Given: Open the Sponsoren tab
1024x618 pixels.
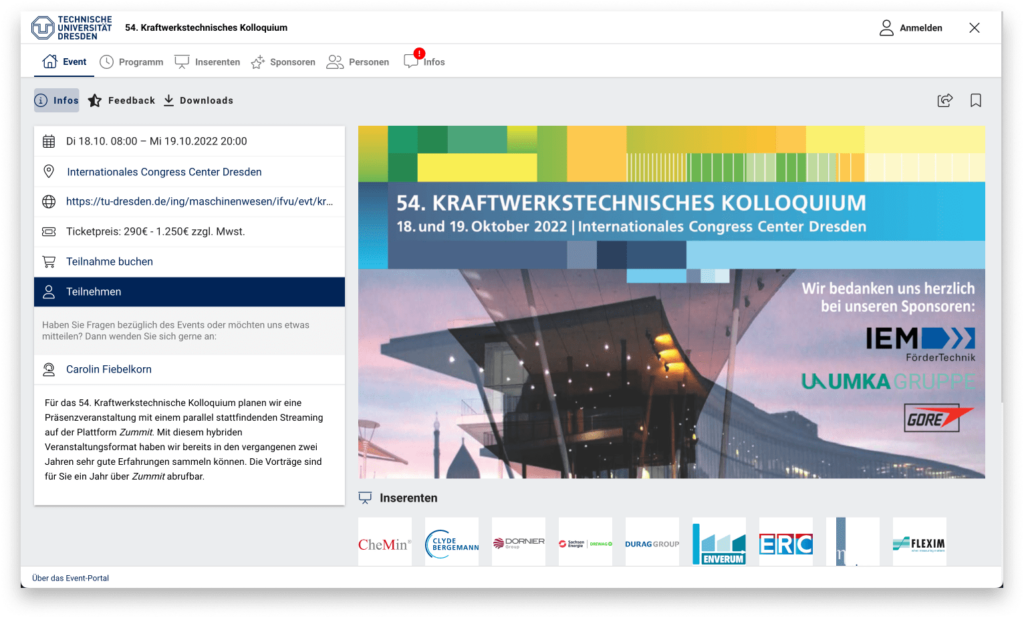Looking at the screenshot, I should click(x=283, y=60).
